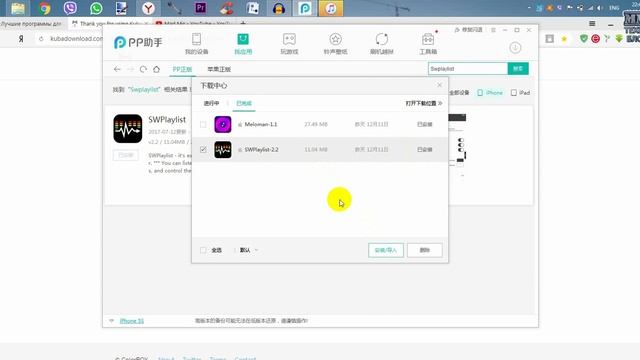Open the download center arrow icon
Viewport: 640px width, 360px height.
(515, 48)
